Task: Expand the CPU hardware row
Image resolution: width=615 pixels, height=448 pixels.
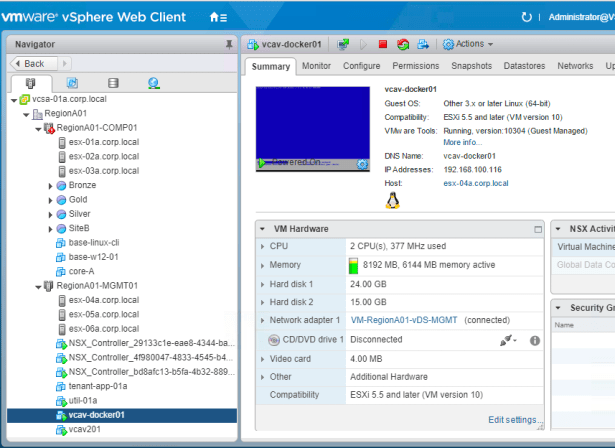Action: click(x=262, y=247)
